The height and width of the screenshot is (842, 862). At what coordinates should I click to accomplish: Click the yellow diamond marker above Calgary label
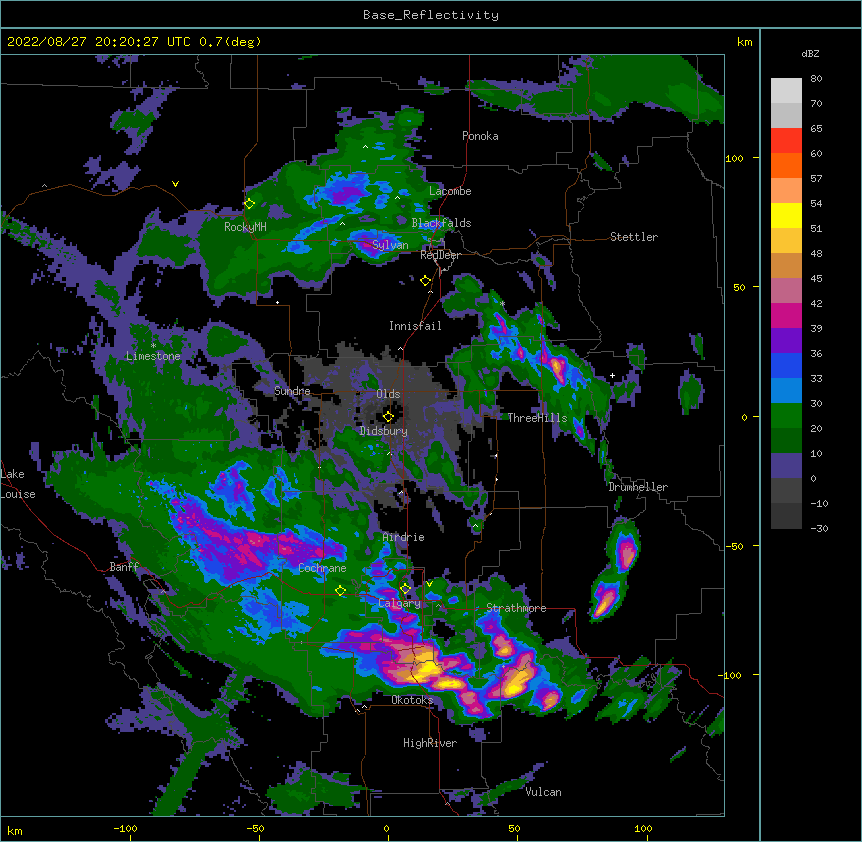(x=405, y=588)
